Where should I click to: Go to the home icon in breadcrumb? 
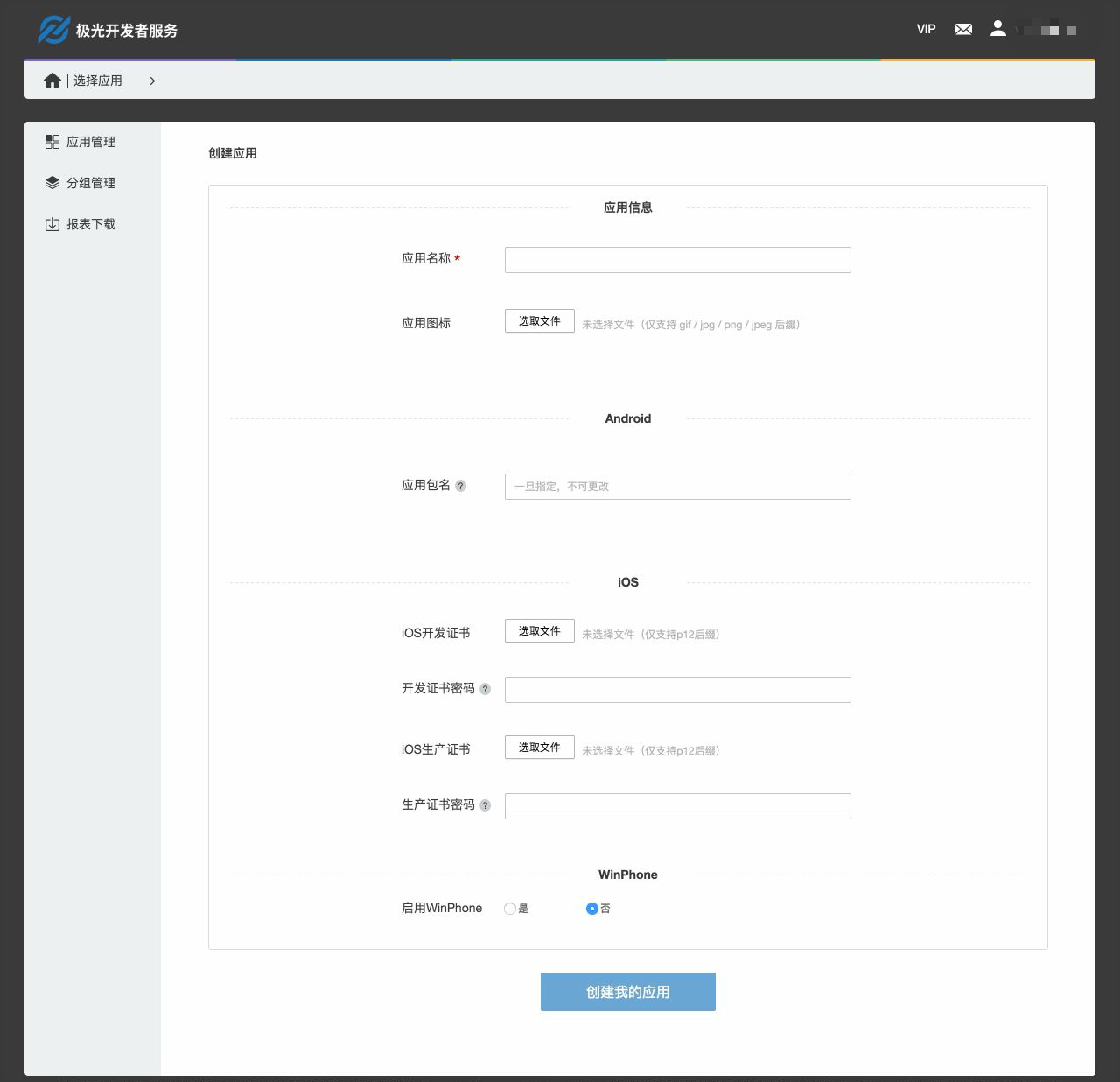[x=52, y=81]
